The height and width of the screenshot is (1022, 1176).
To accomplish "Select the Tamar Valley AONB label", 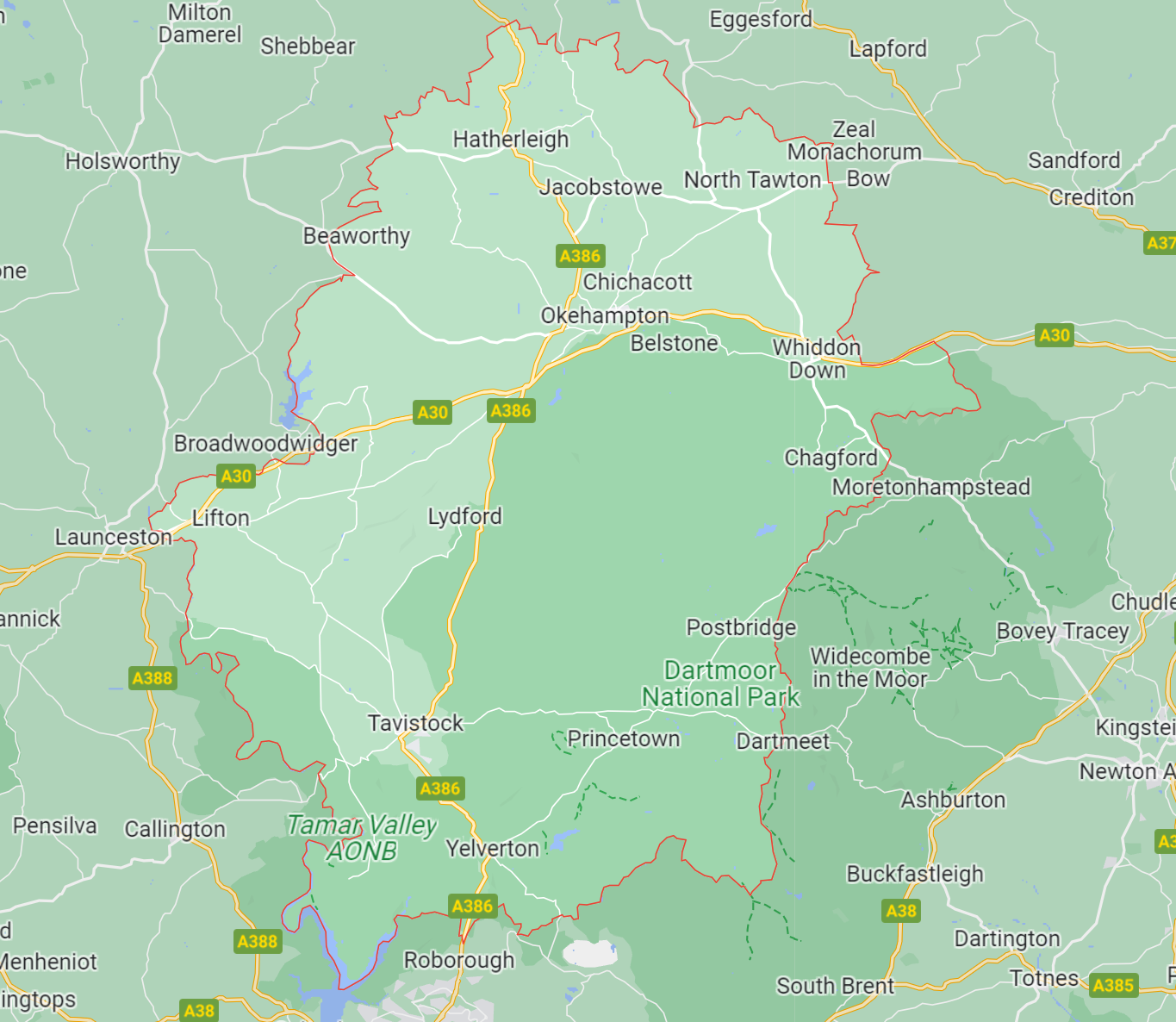I will point(362,838).
